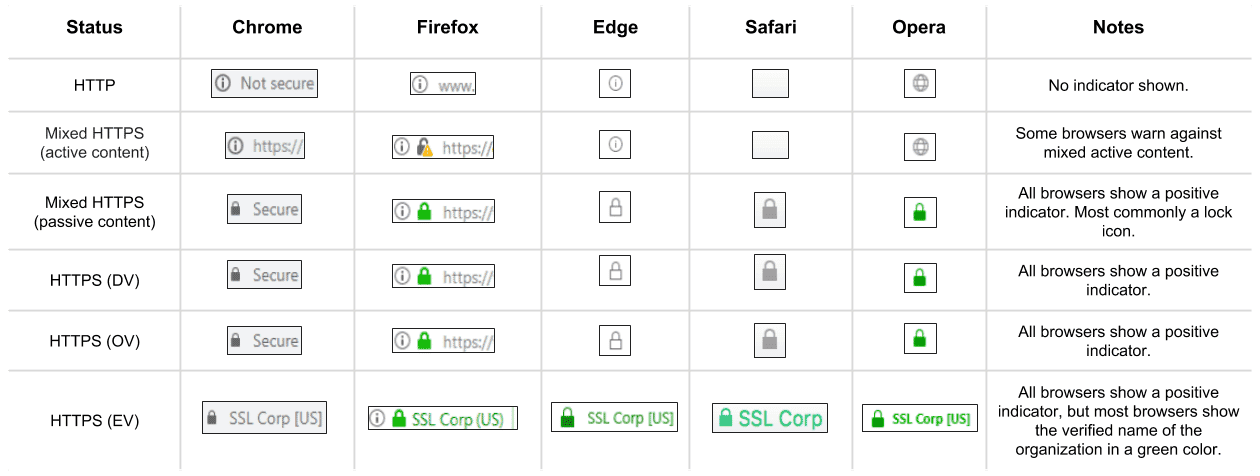Click the Mixed HTTPS (active content) label
Viewport: 1260px width, 476px height.
pos(95,143)
